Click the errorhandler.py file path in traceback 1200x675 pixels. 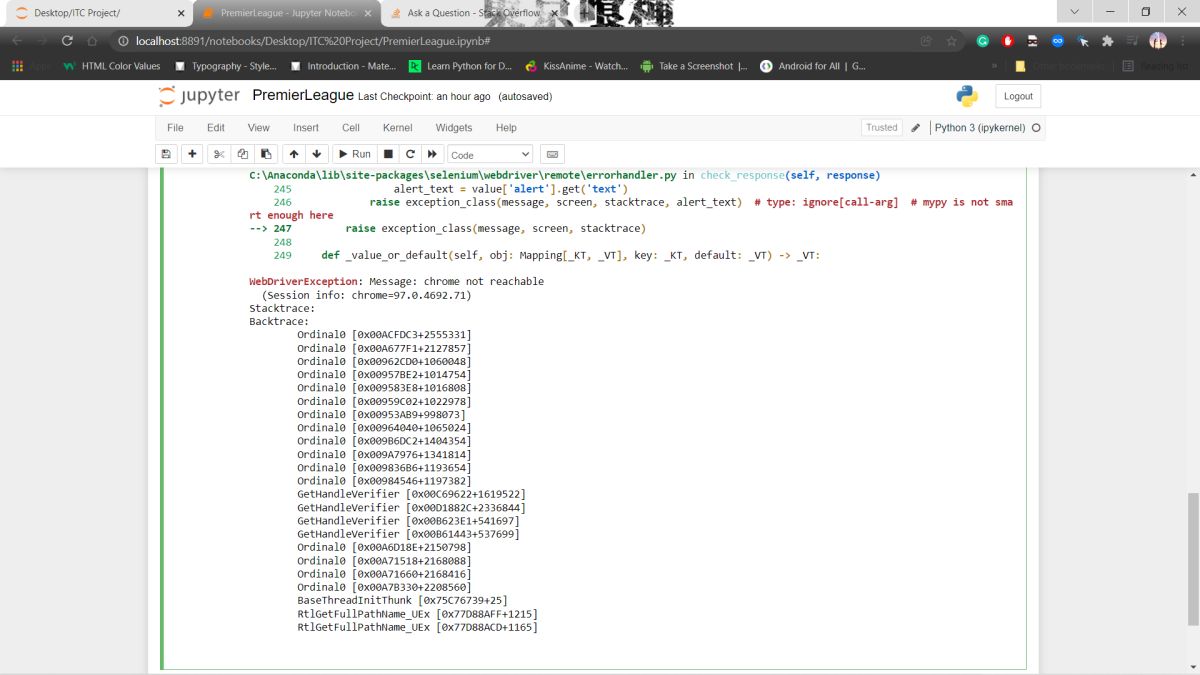[x=463, y=175]
